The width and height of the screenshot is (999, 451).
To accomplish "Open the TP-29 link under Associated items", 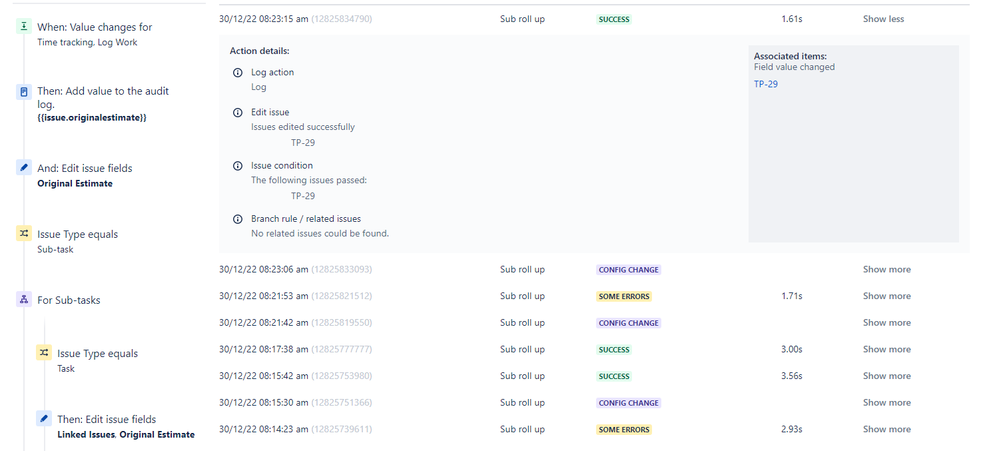I will pyautogui.click(x=766, y=84).
